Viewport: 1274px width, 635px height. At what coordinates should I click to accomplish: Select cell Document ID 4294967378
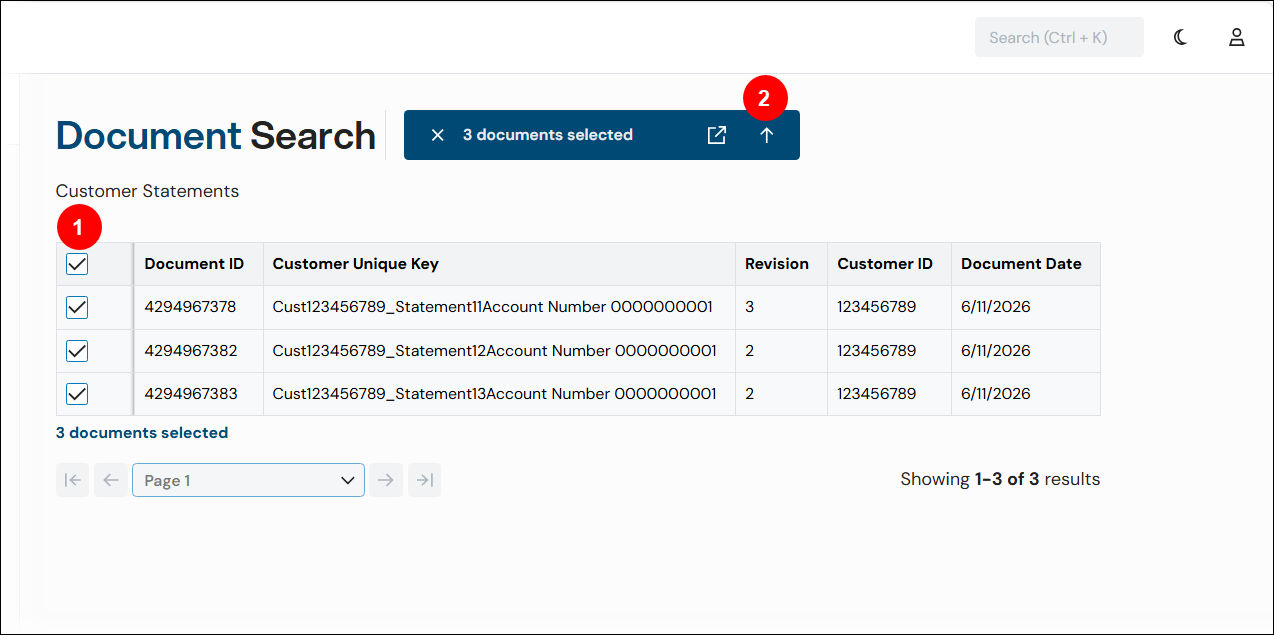point(199,307)
